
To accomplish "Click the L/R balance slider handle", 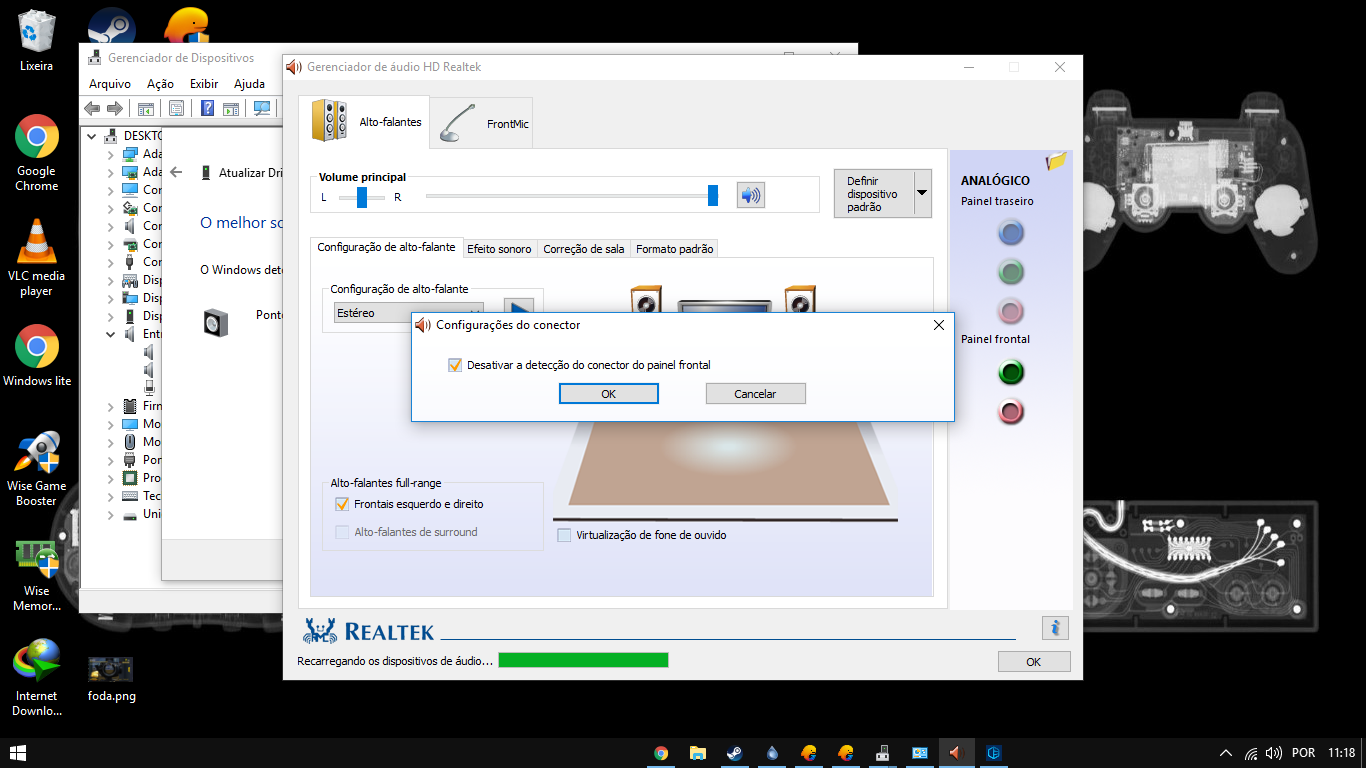I will tap(362, 197).
